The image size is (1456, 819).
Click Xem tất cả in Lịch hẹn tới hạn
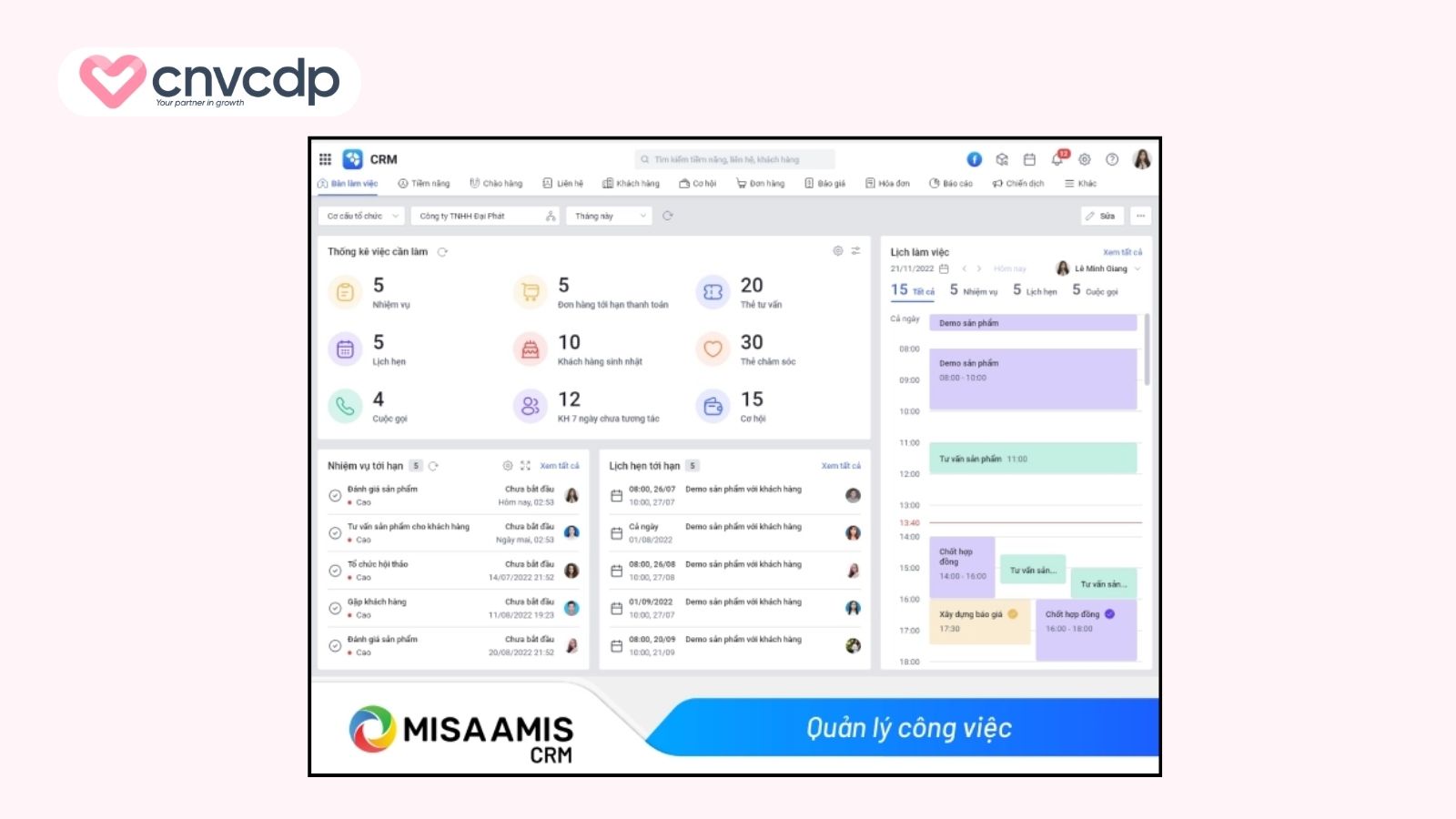pos(841,466)
